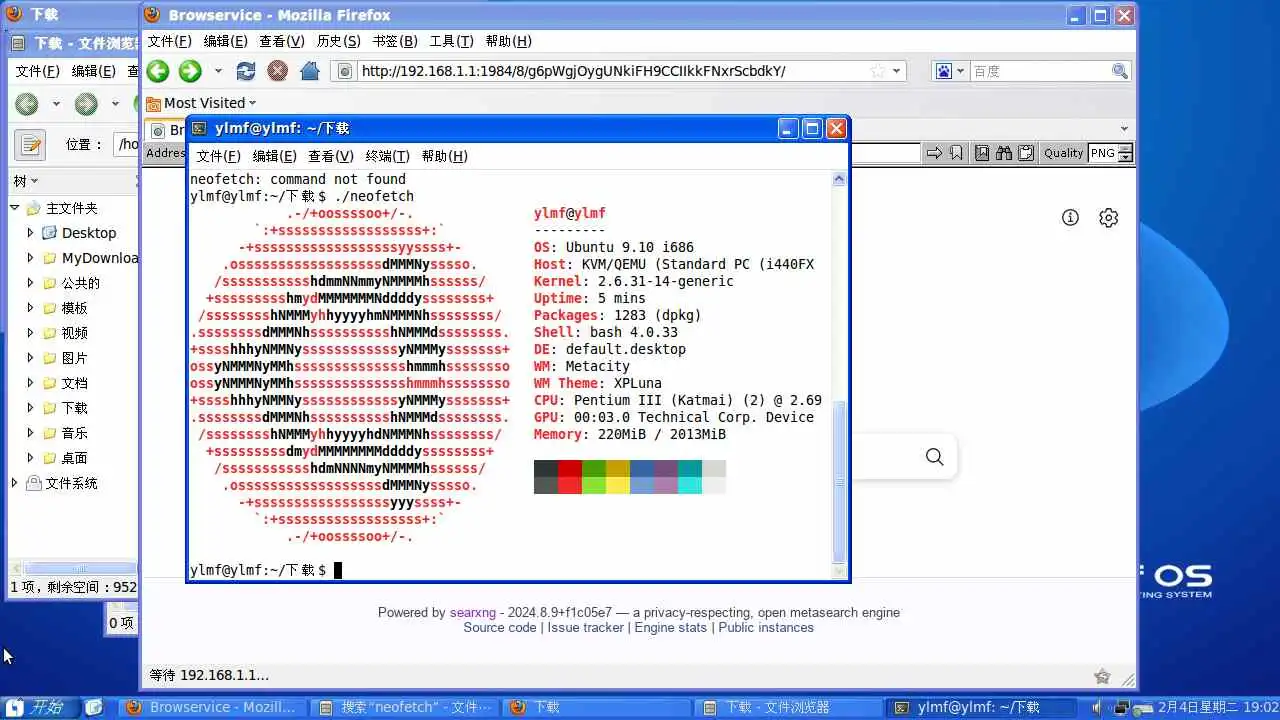Bookmark this page with the star icon
1280x720 pixels.
coord(878,71)
